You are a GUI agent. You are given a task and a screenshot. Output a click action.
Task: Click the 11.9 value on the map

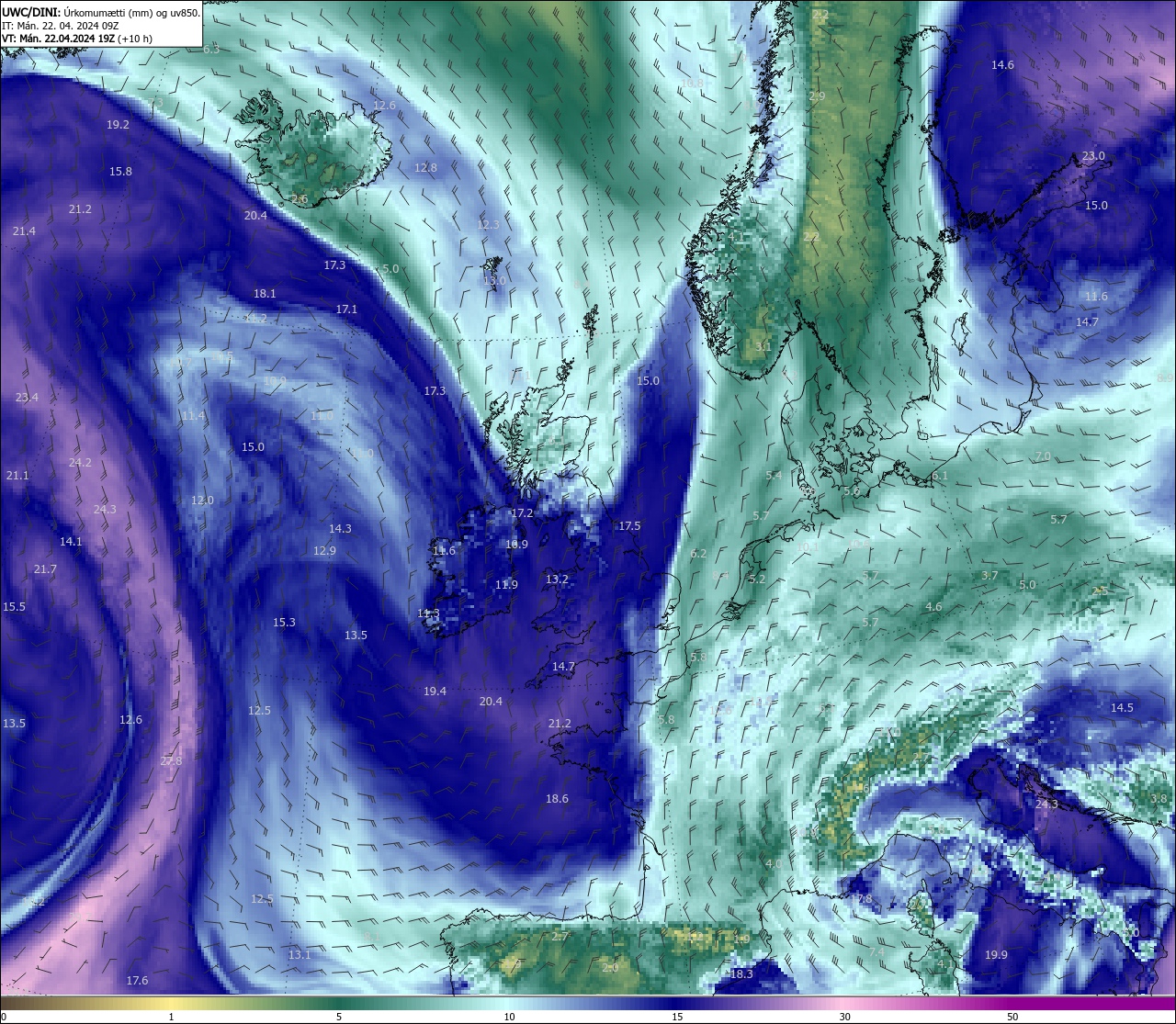(506, 585)
